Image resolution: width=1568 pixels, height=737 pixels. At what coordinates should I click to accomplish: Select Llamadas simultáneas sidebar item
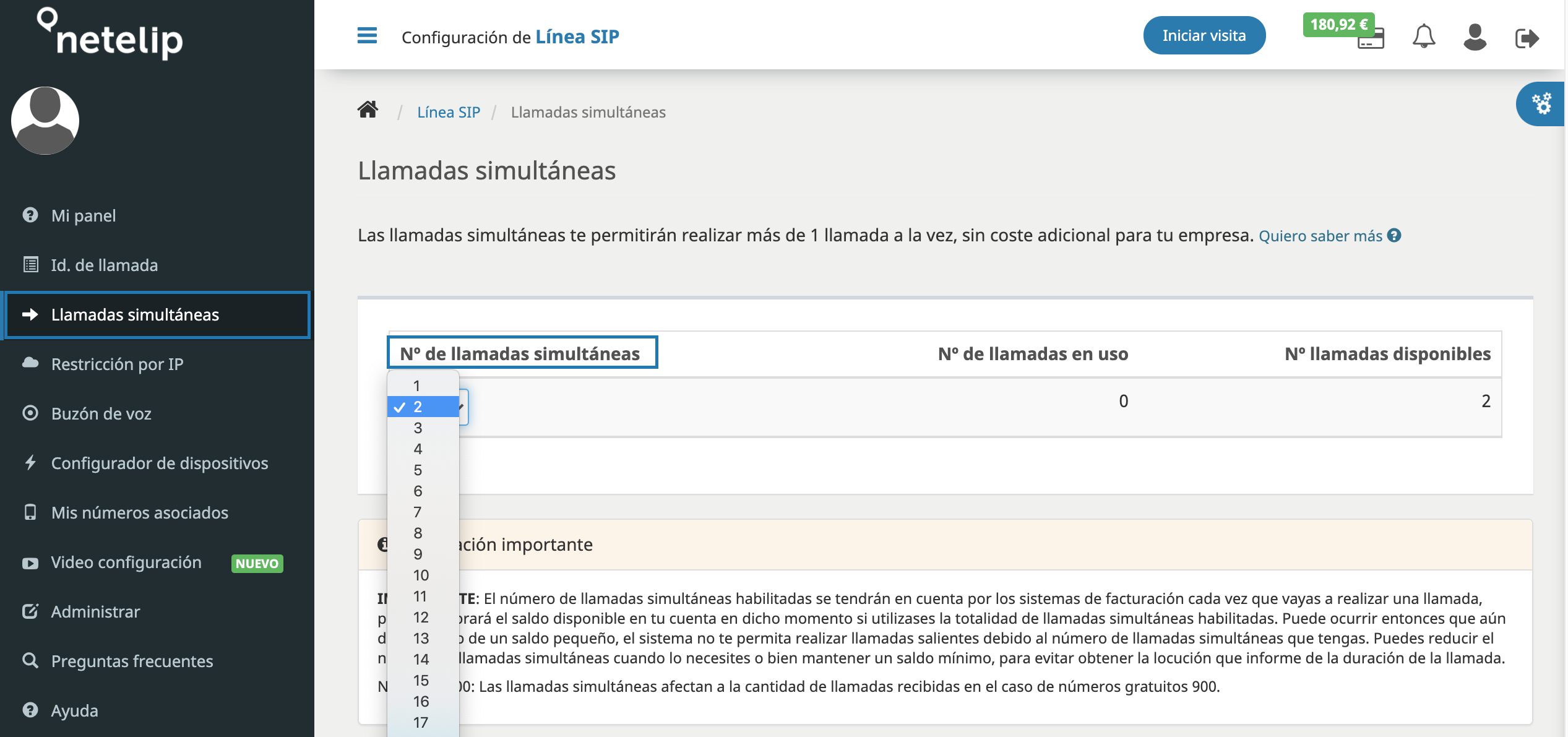[157, 314]
